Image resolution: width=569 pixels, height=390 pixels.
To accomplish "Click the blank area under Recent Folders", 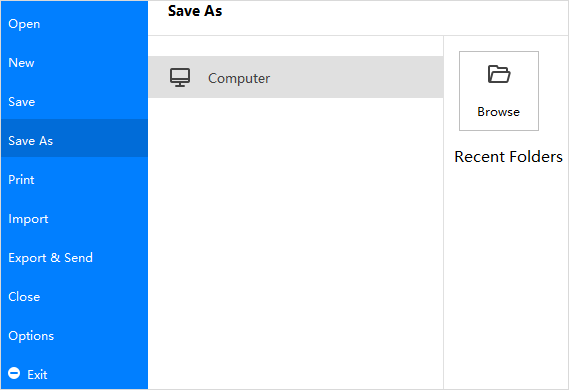I will pos(506,278).
